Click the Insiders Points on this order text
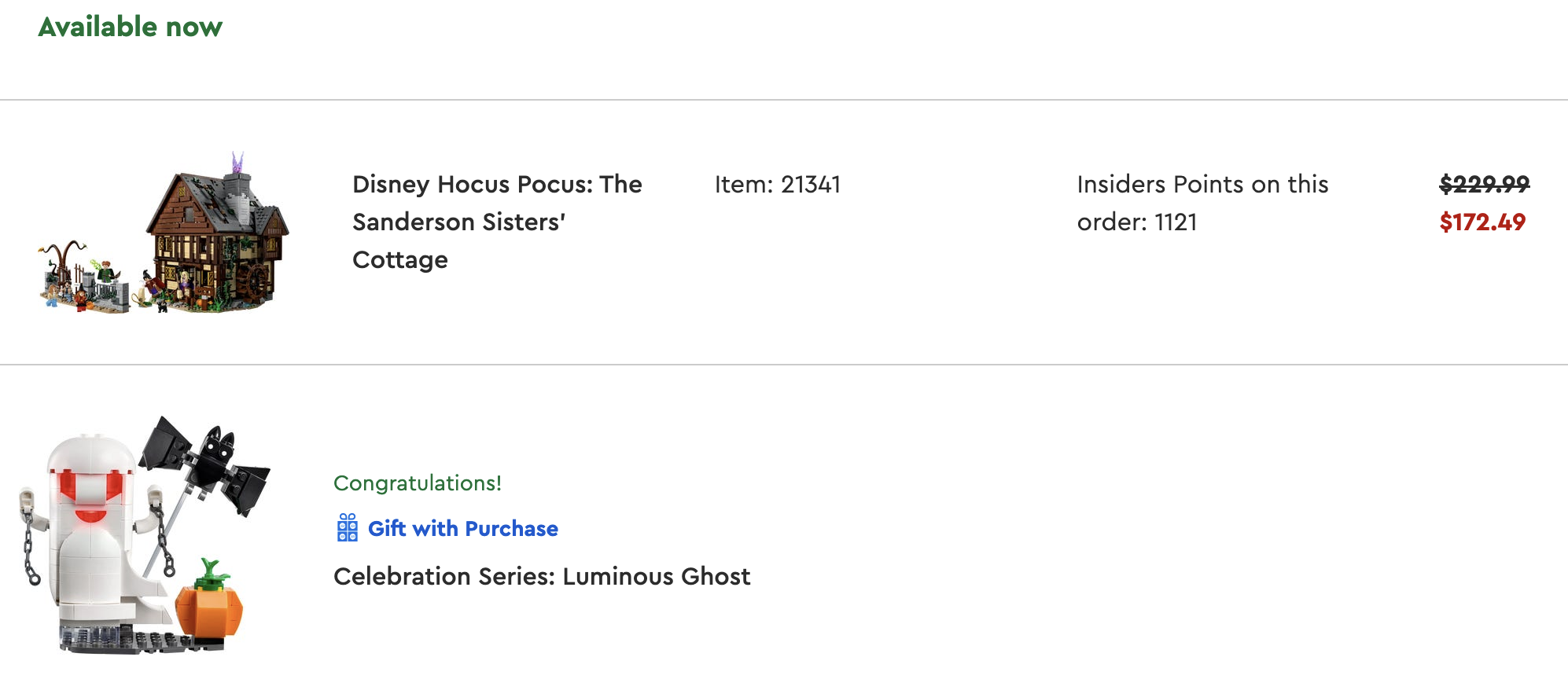Viewport: 1568px width, 679px height. (1202, 185)
